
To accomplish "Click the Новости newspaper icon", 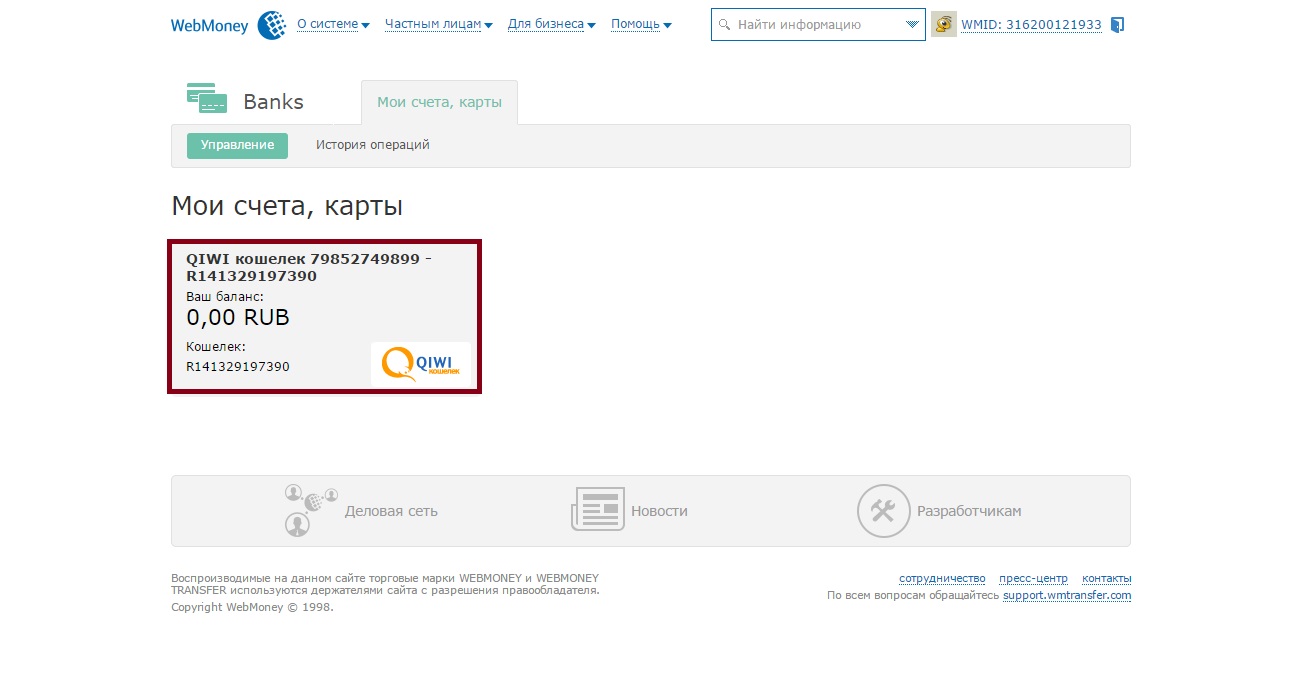I will [x=598, y=509].
